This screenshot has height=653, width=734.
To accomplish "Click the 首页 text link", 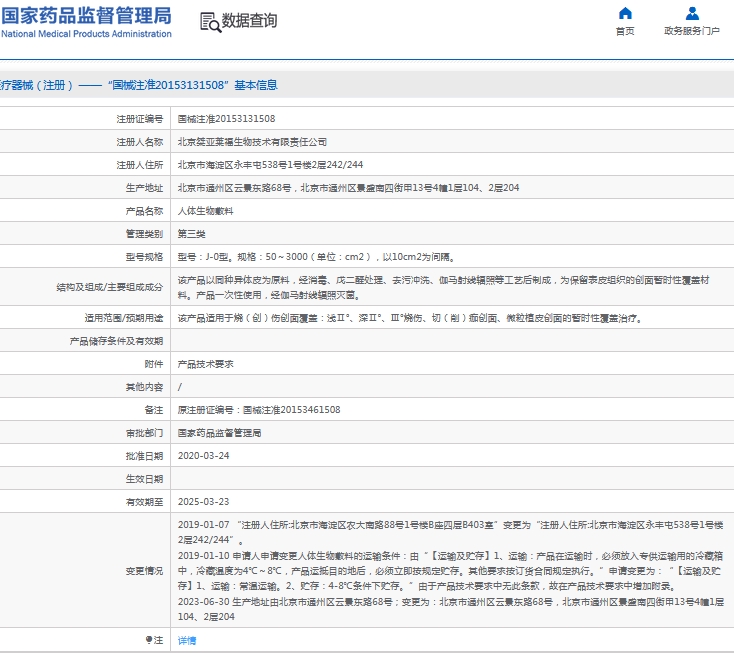I will coord(625,31).
